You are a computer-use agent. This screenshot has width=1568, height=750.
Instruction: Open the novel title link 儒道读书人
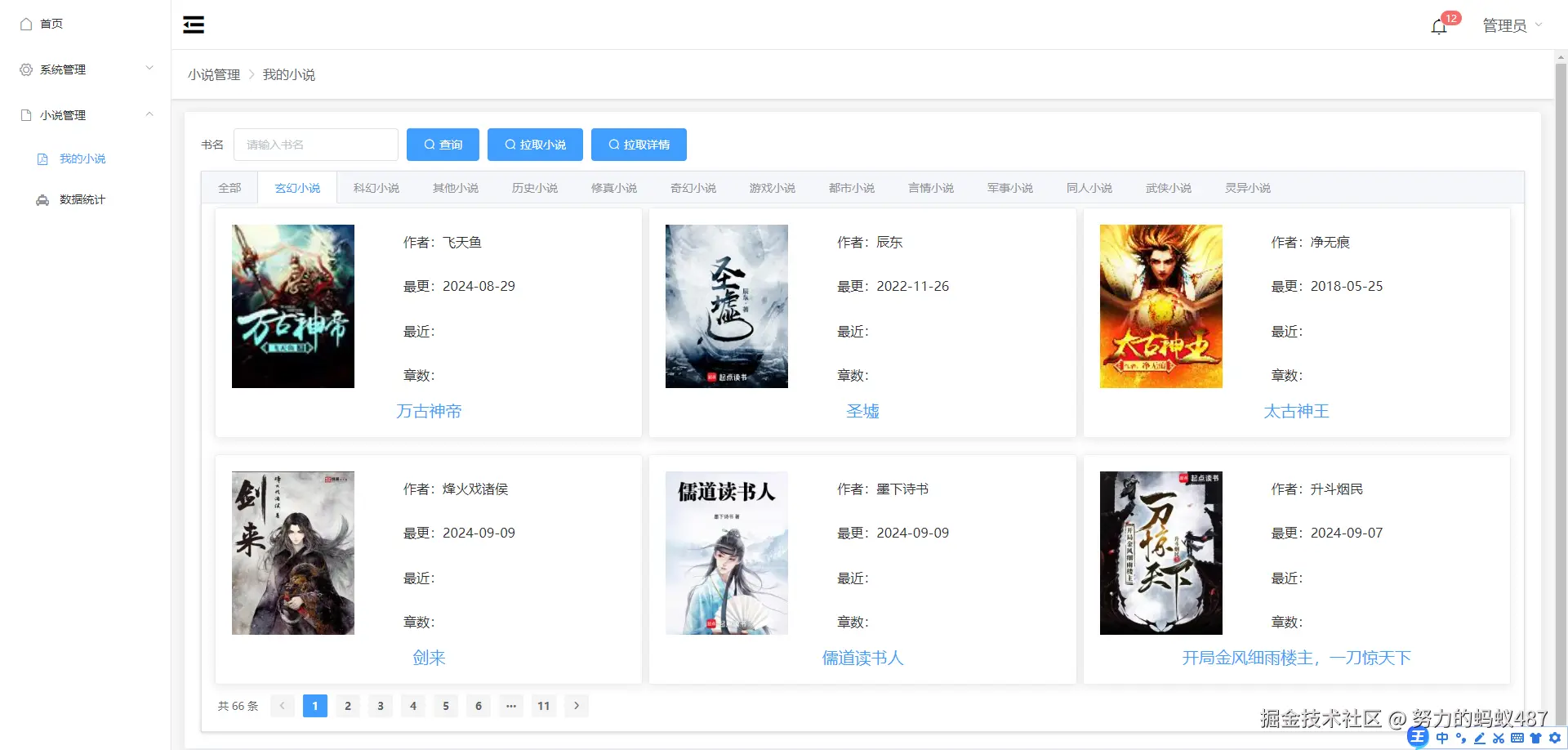[x=862, y=658]
